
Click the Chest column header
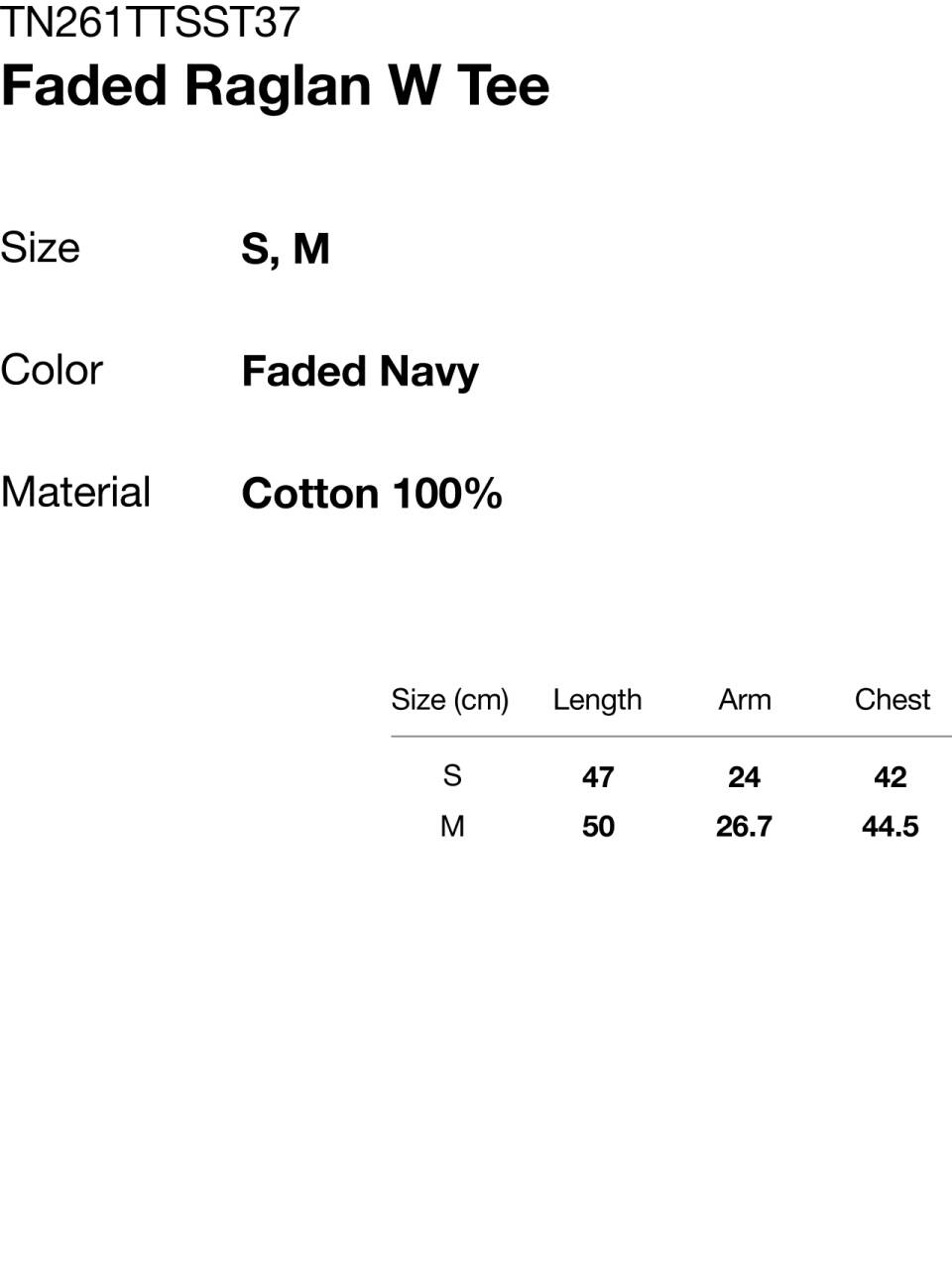click(x=892, y=700)
